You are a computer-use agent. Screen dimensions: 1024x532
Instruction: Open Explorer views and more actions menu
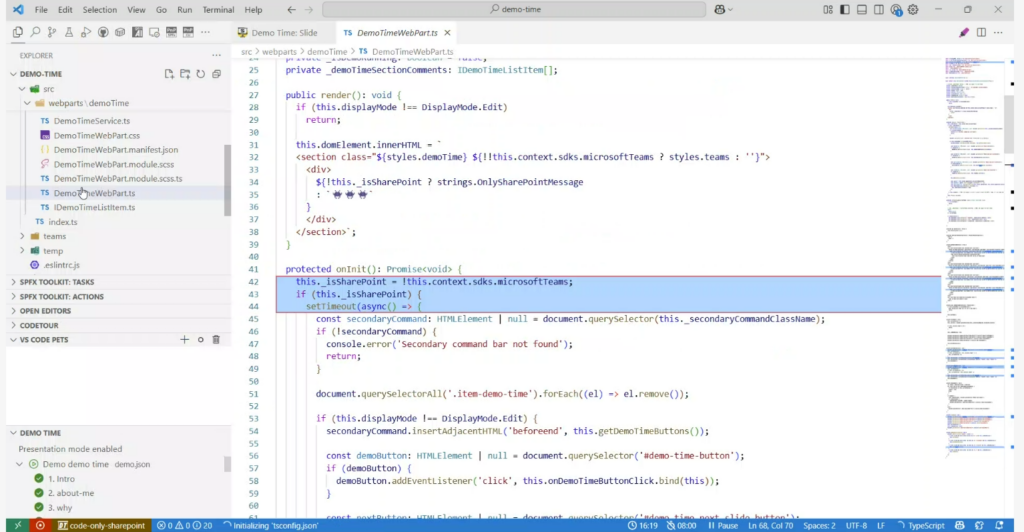pyautogui.click(x=216, y=55)
